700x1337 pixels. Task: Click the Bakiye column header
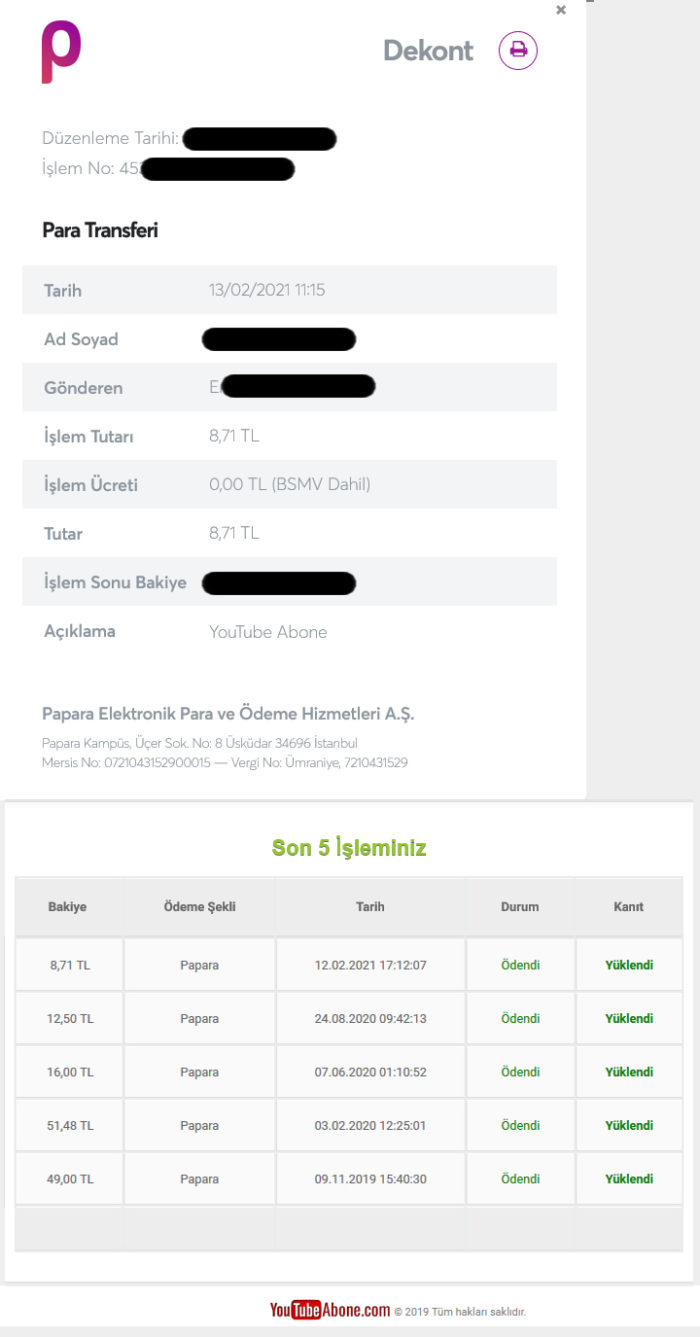tap(68, 907)
